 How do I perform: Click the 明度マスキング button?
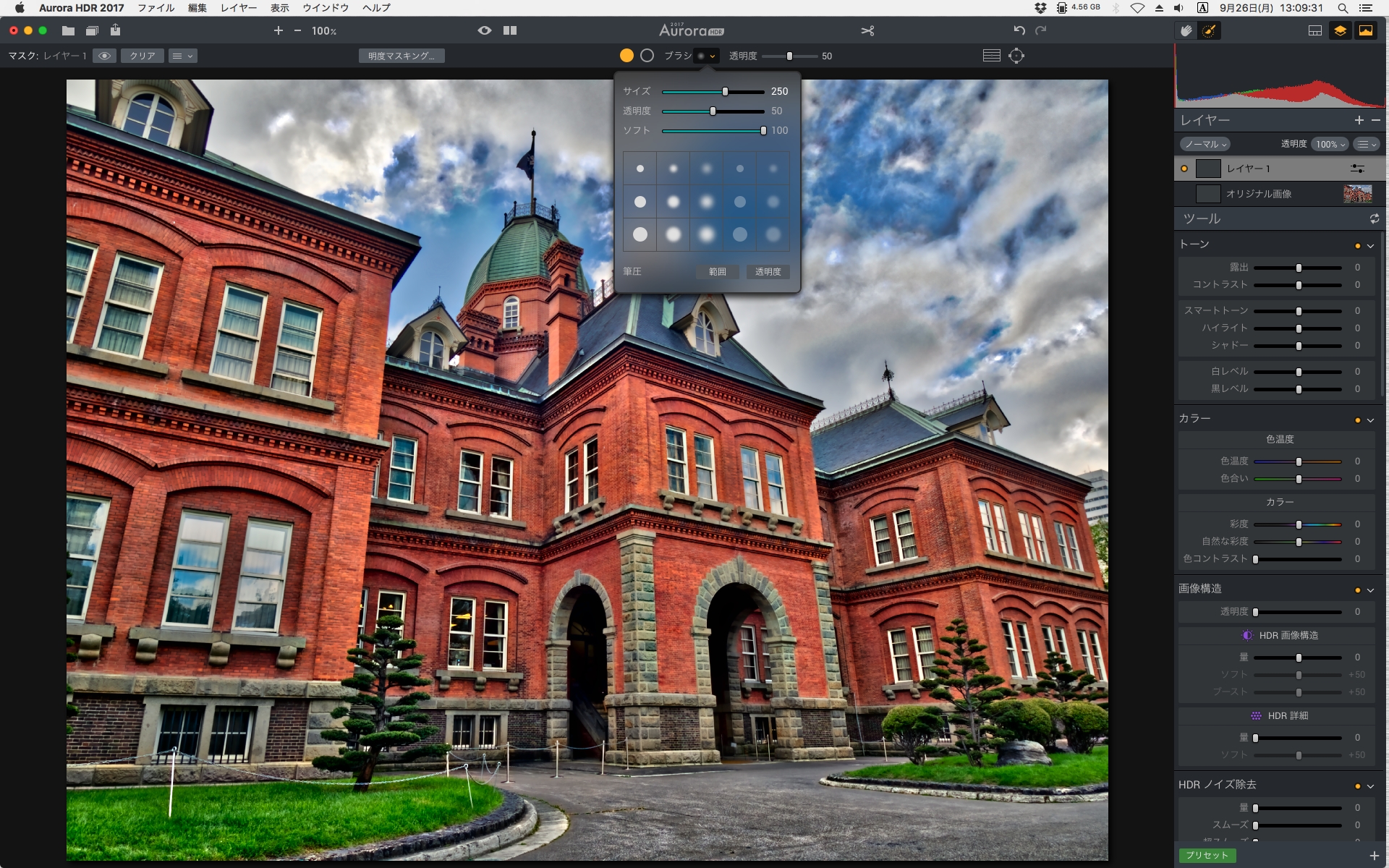click(x=401, y=56)
